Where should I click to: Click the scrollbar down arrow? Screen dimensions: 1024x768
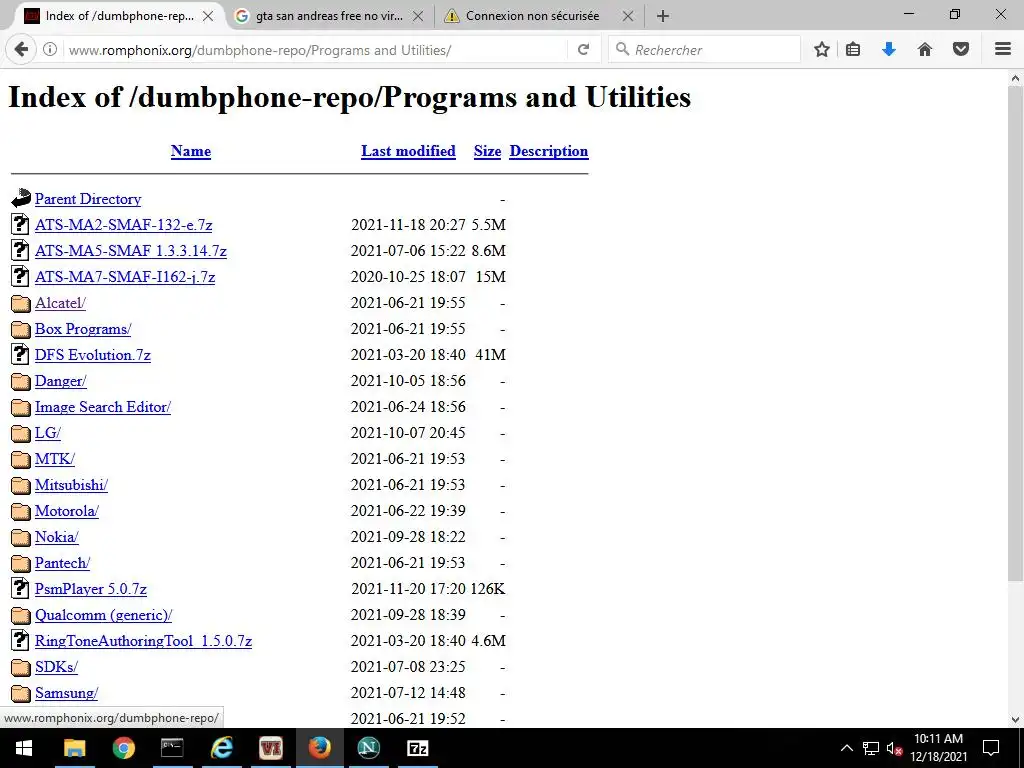[1016, 720]
